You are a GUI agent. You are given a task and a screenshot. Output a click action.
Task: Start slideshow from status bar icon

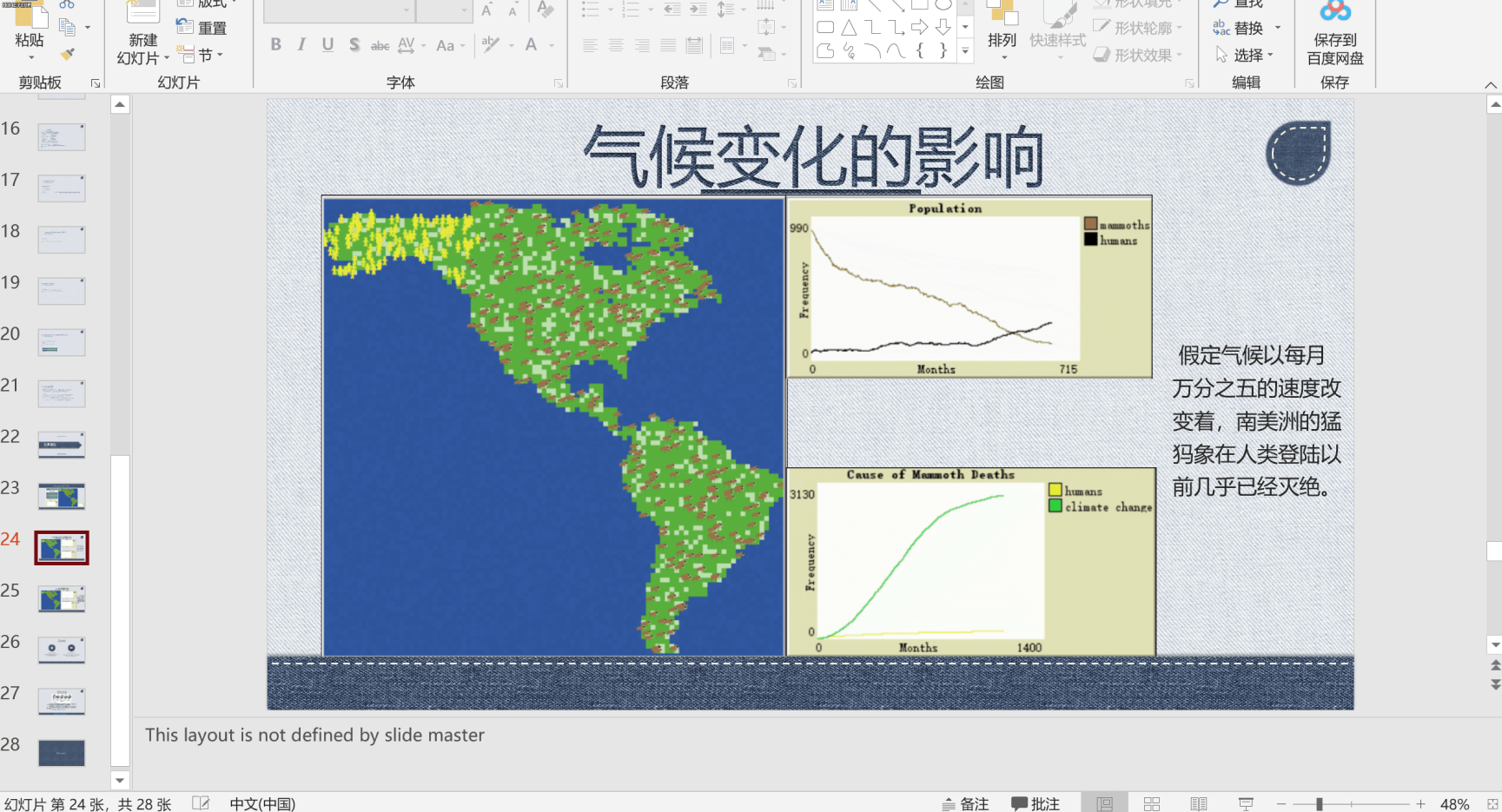[1245, 804]
